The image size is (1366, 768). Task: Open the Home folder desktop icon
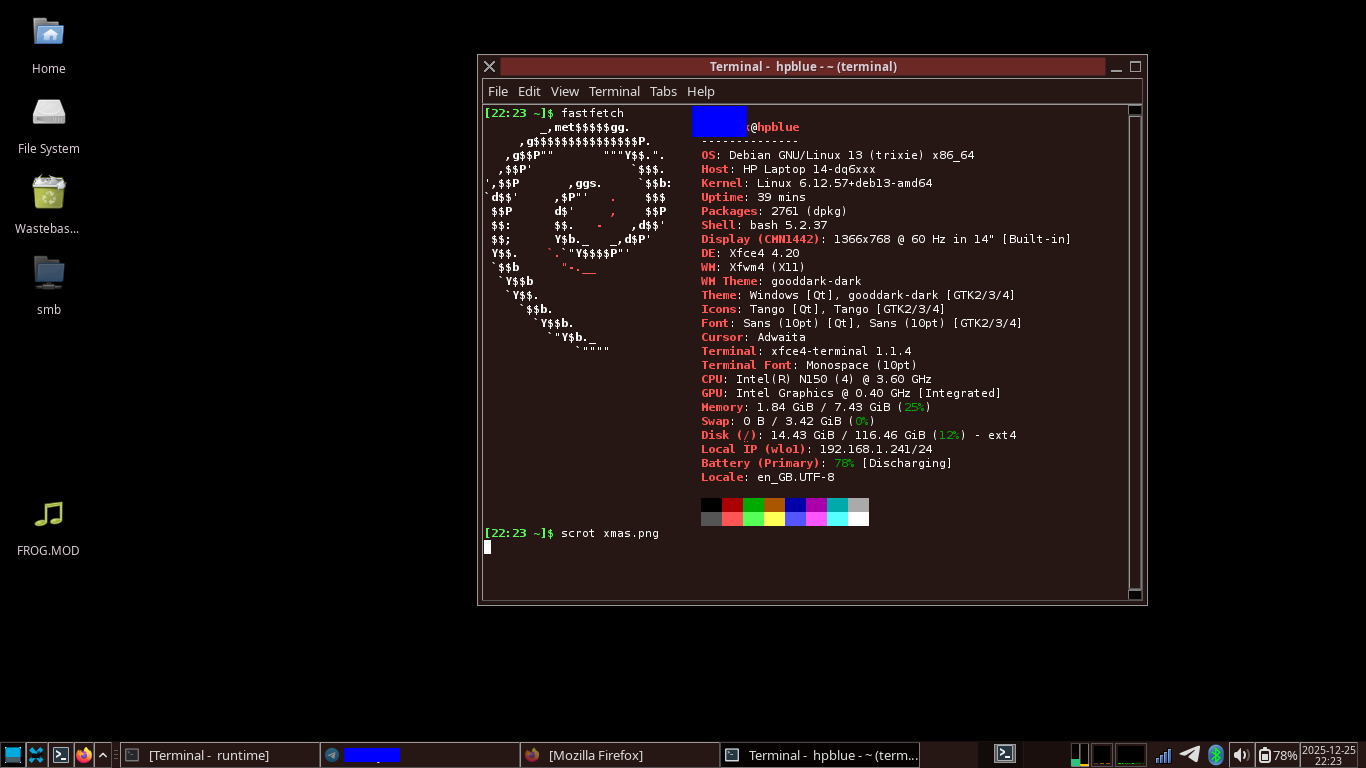[48, 32]
